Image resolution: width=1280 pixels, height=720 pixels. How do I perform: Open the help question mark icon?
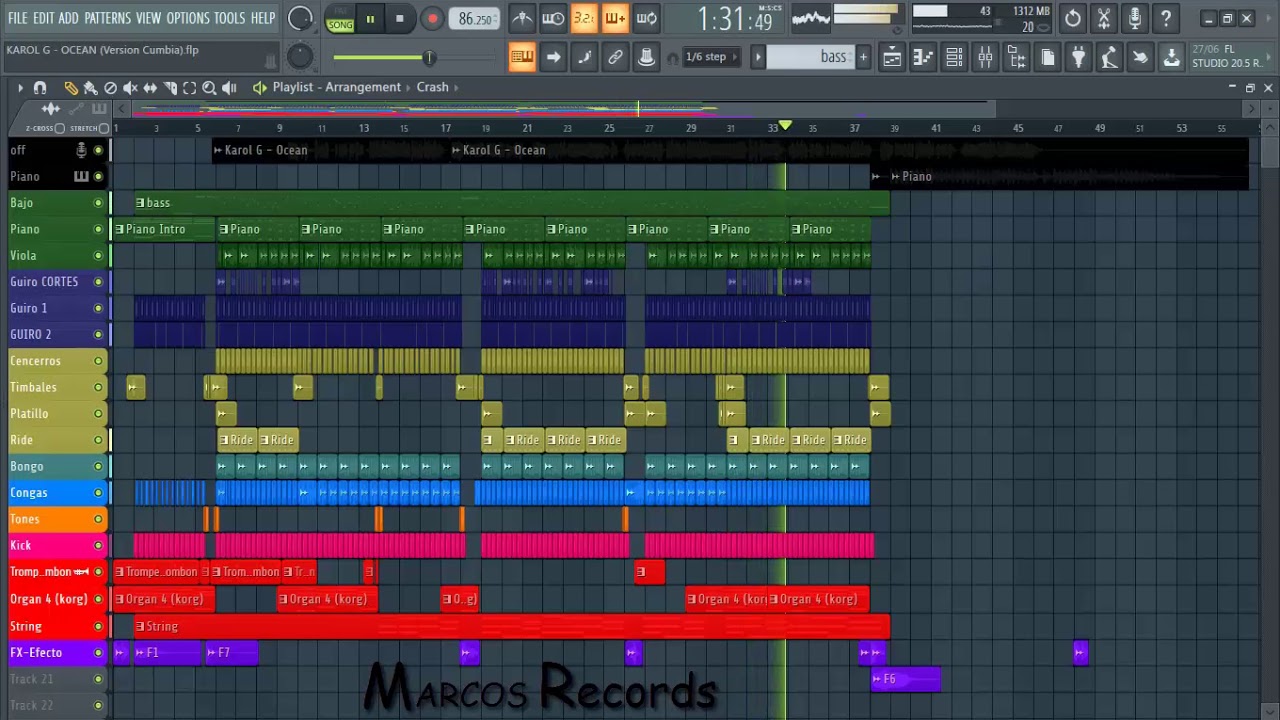click(1165, 18)
